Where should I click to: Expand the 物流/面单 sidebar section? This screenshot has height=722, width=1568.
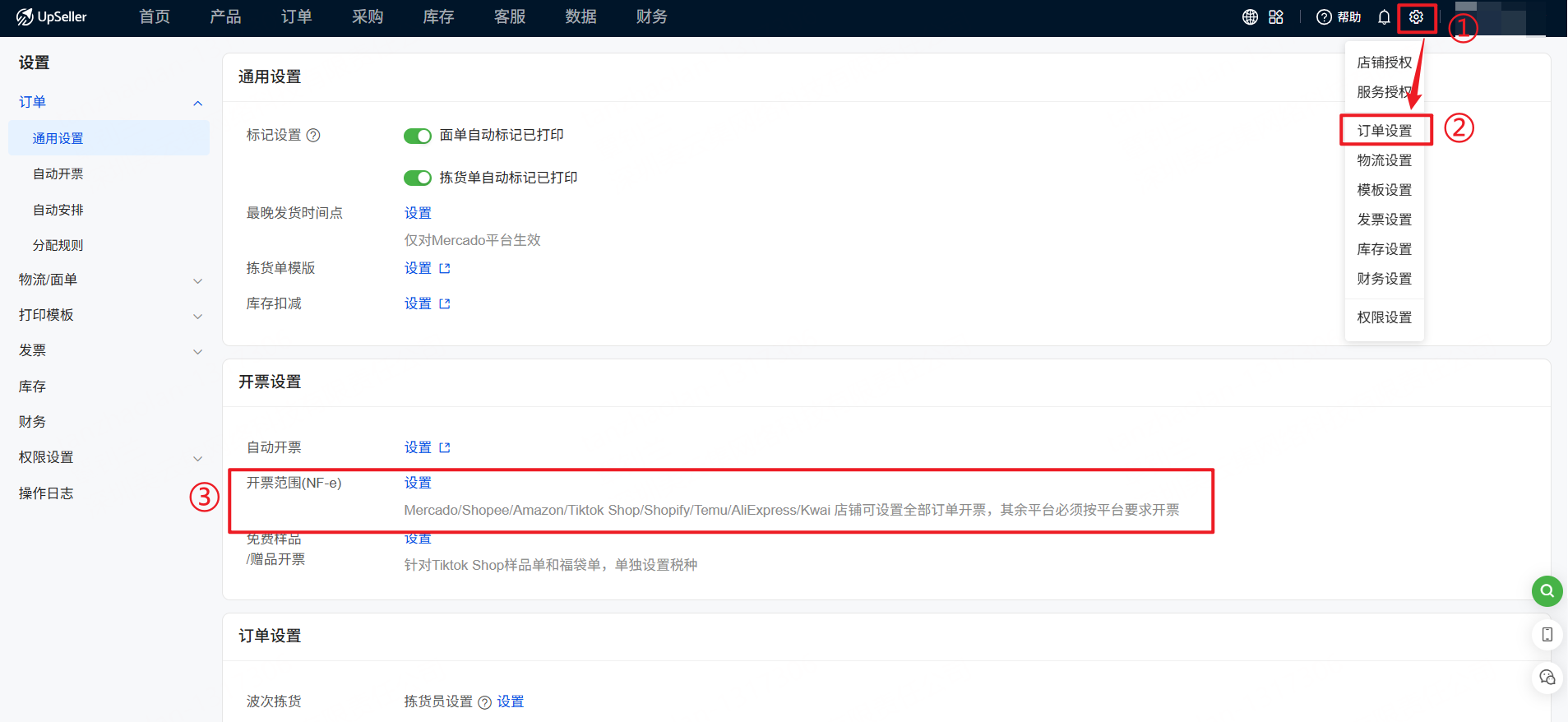tap(197, 281)
